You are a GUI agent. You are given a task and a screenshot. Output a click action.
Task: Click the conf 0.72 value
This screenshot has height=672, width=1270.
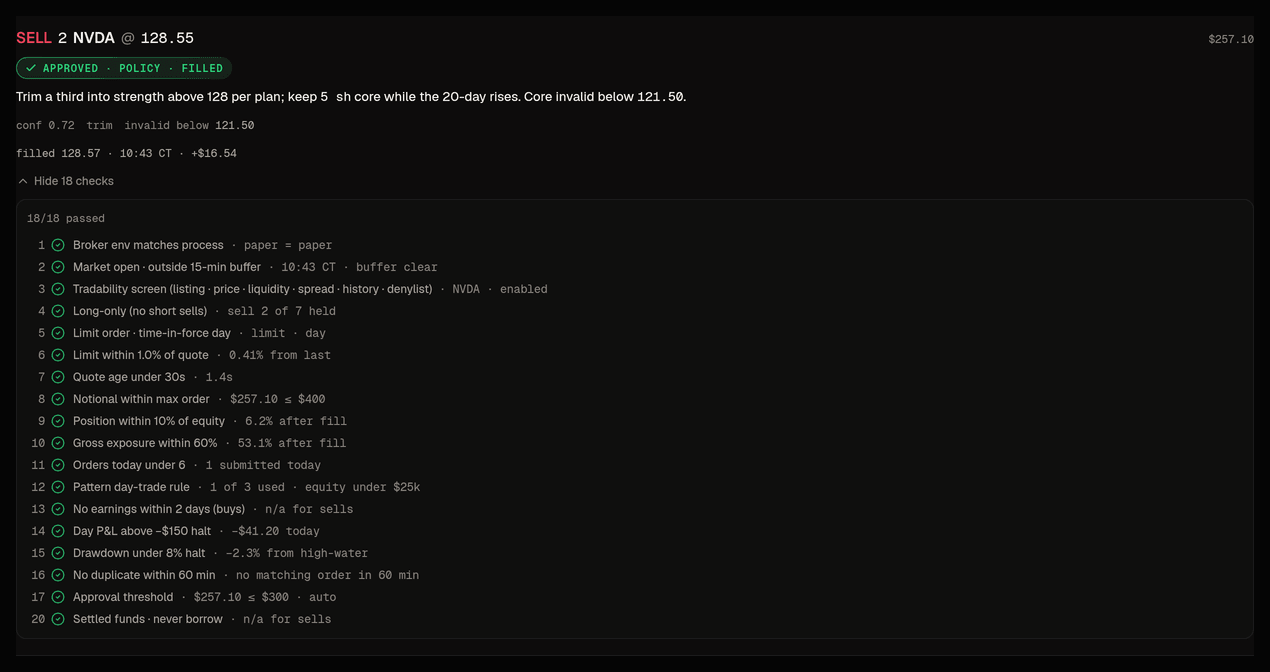[45, 125]
